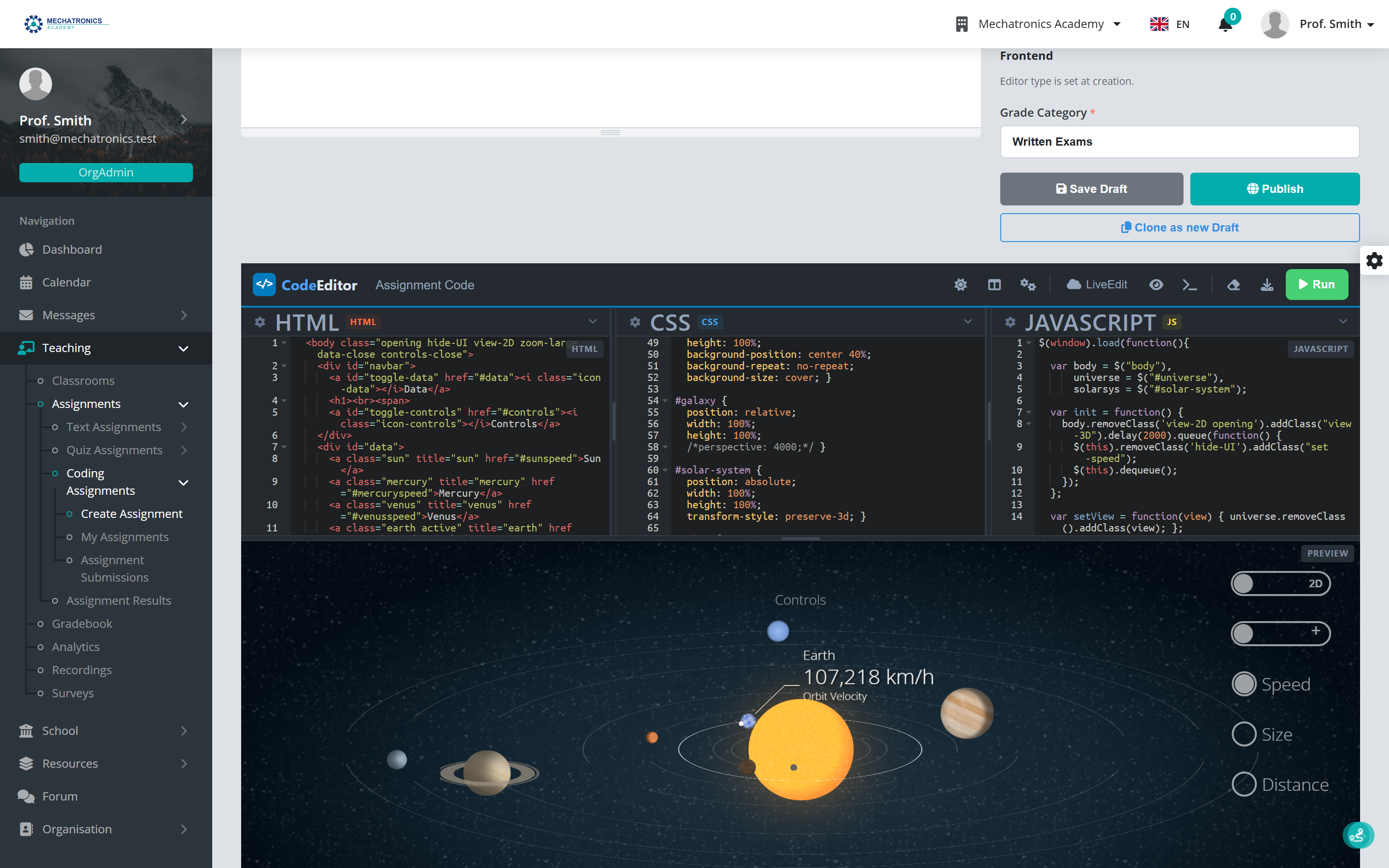Viewport: 1389px width, 868px height.
Task: Open Prof. Smith sidebar profile arrow
Action: click(x=184, y=120)
